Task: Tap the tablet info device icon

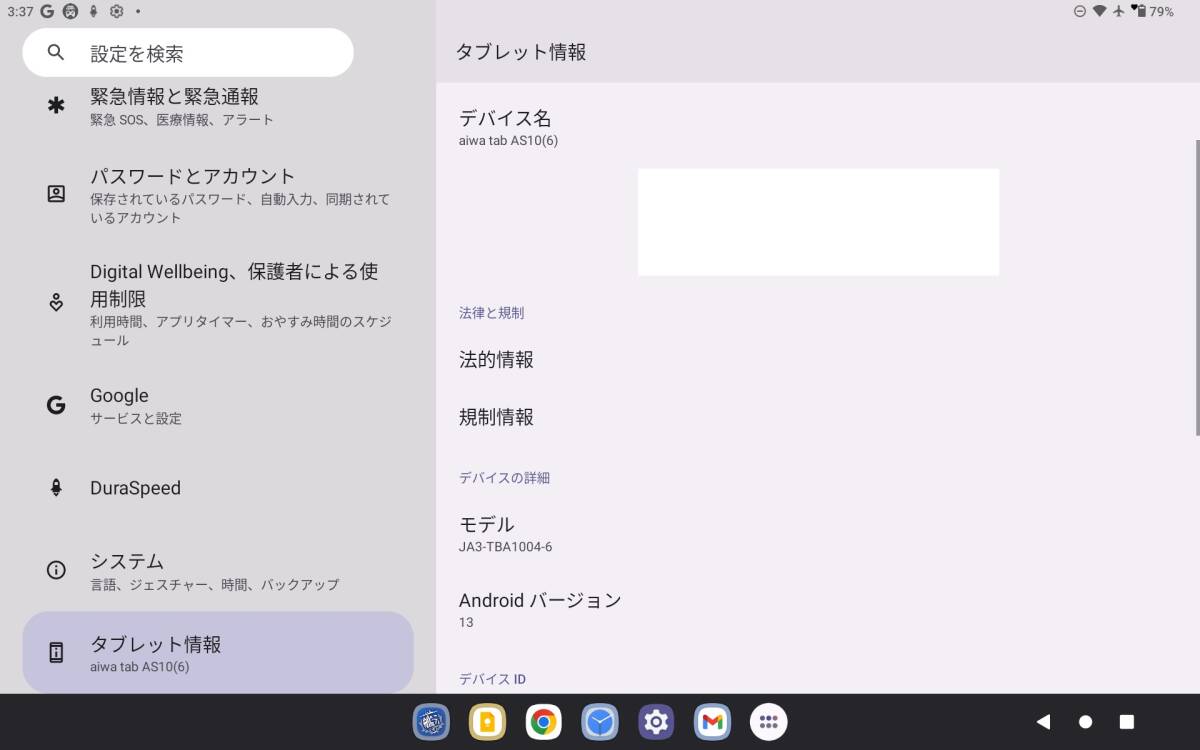Action: 56,653
